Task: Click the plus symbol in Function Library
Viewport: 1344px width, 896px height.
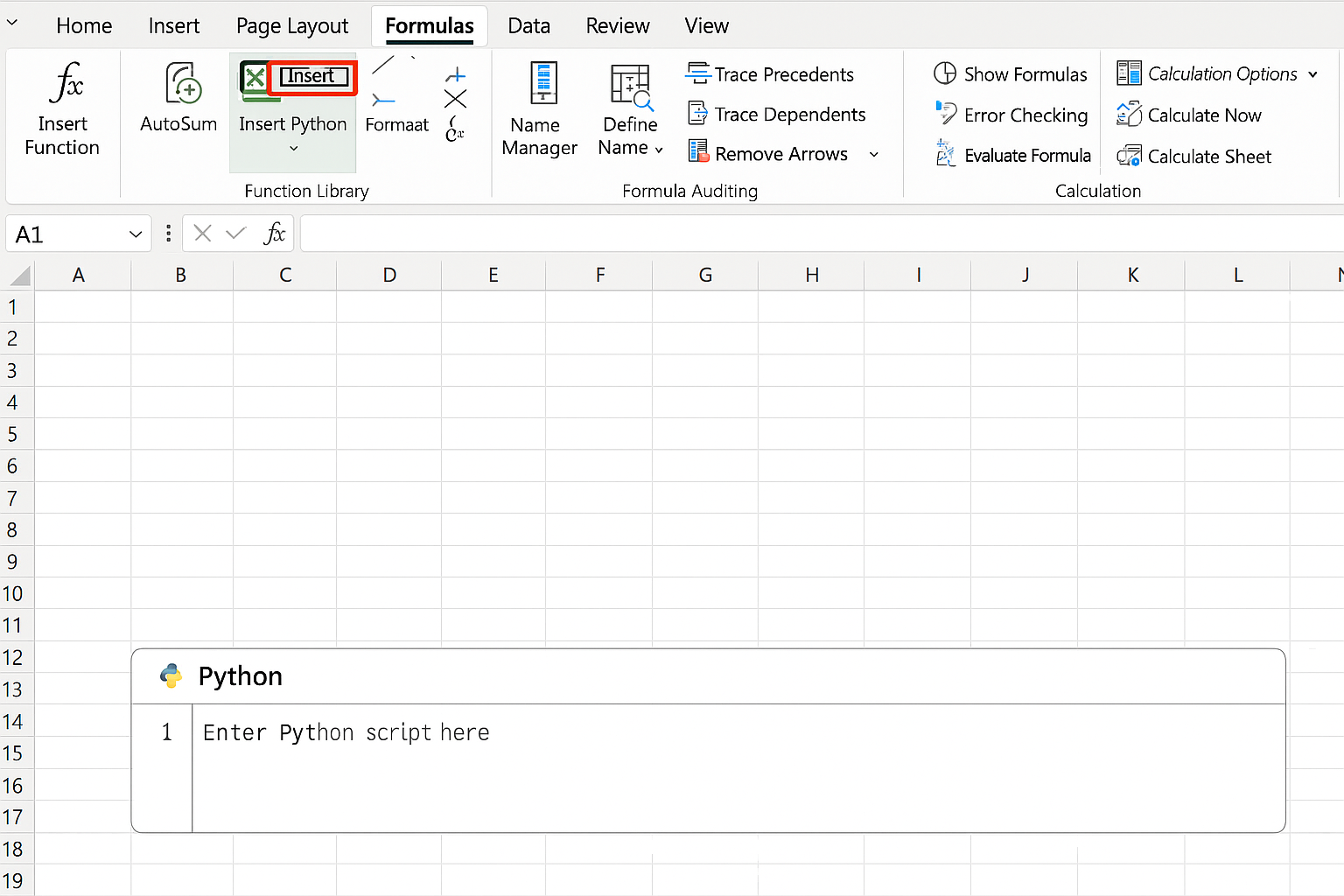Action: [455, 75]
